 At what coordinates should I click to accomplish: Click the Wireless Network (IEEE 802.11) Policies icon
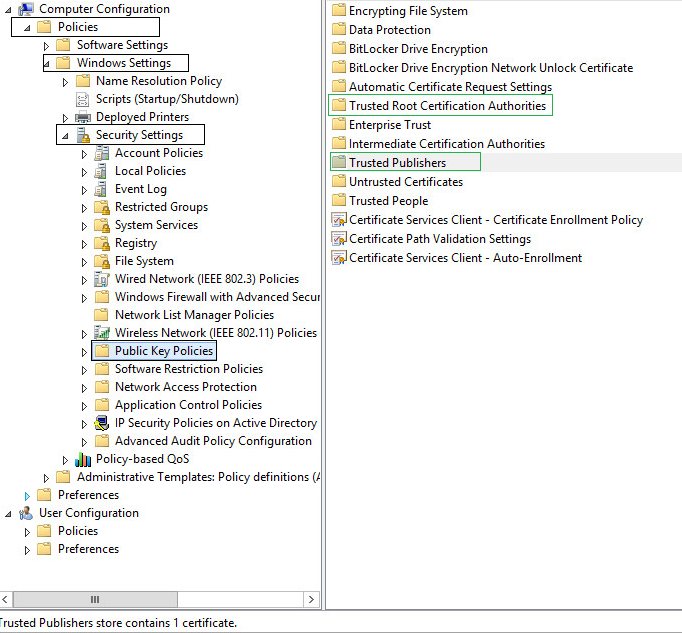101,333
